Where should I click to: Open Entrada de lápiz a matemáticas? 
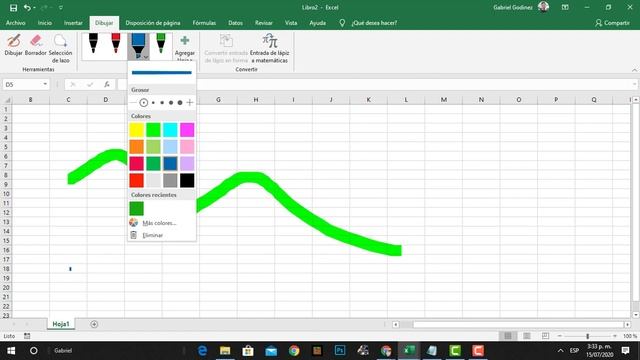269,49
